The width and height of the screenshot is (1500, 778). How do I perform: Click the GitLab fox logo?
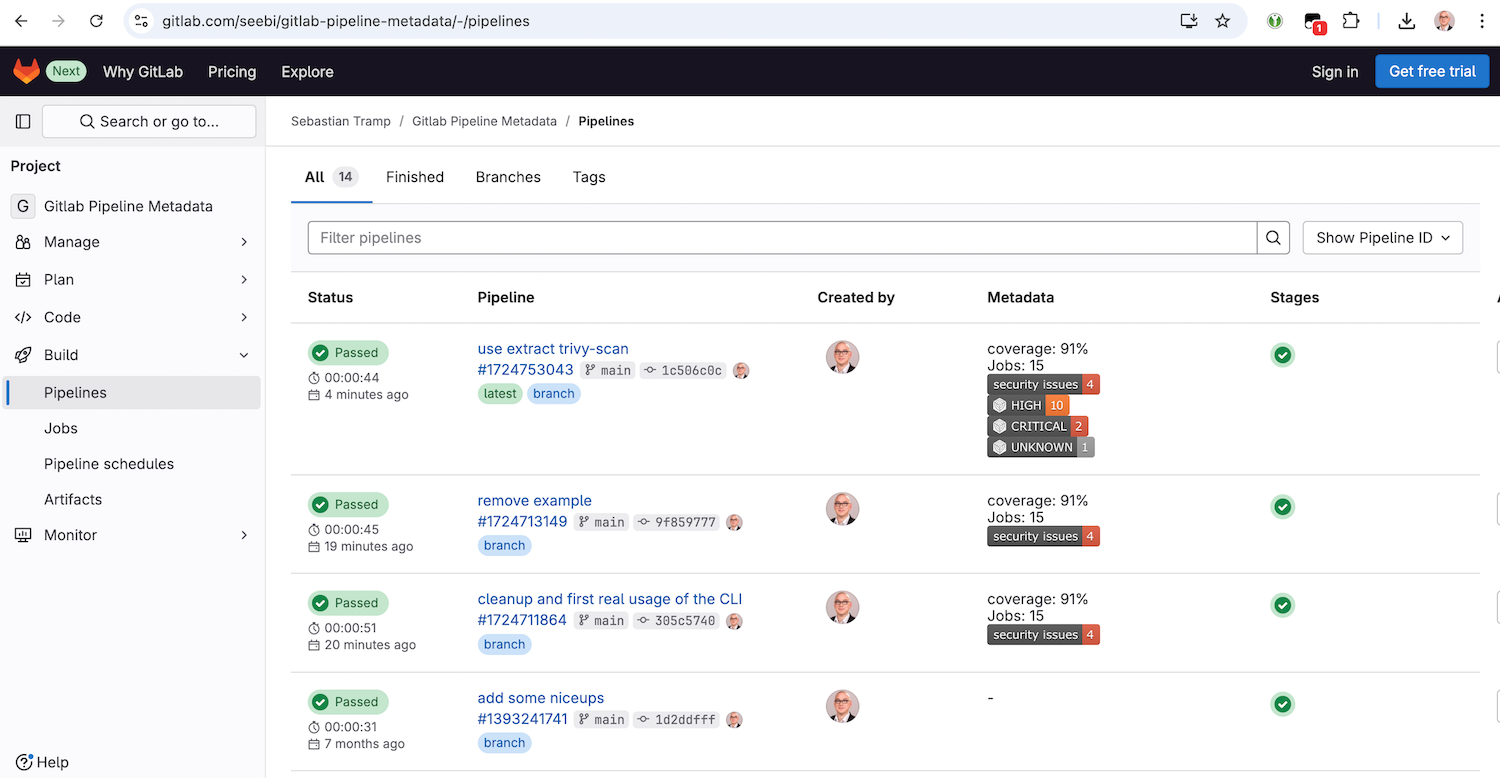(26, 71)
